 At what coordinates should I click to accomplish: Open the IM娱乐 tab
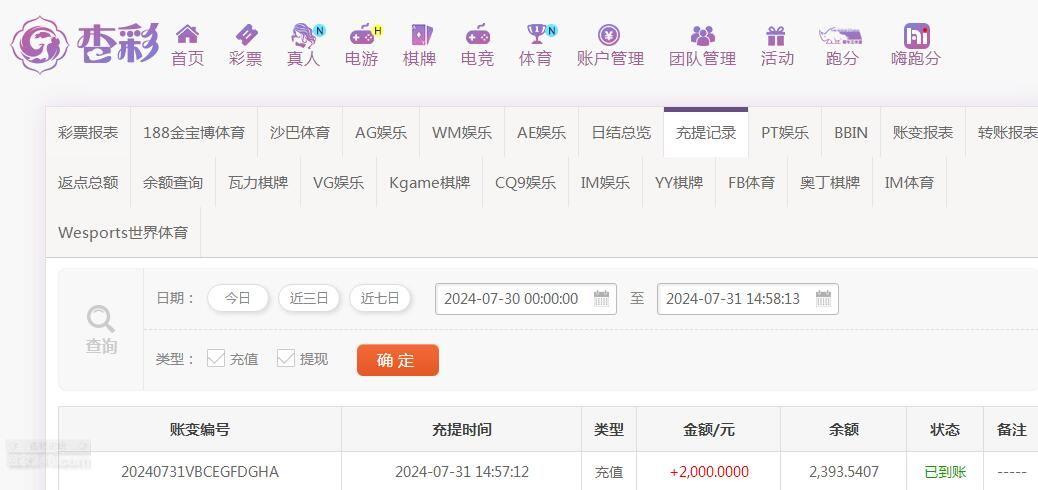coord(605,183)
